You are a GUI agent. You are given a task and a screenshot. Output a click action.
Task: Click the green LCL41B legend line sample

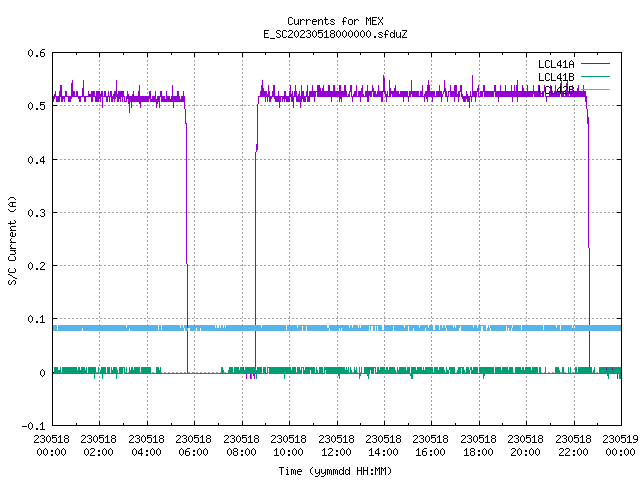coord(595,76)
